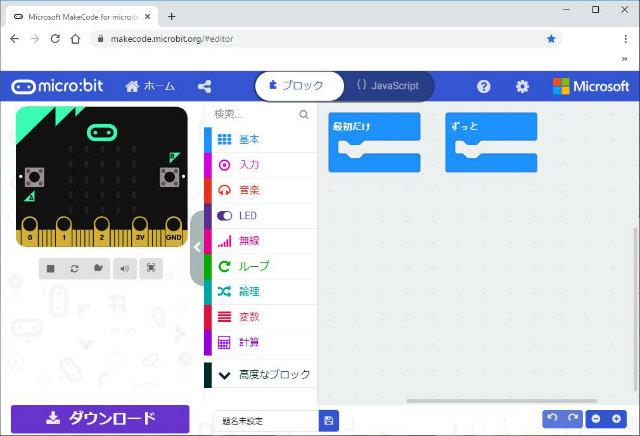Bookmark page with star icon
The width and height of the screenshot is (640, 436).
[x=551, y=39]
